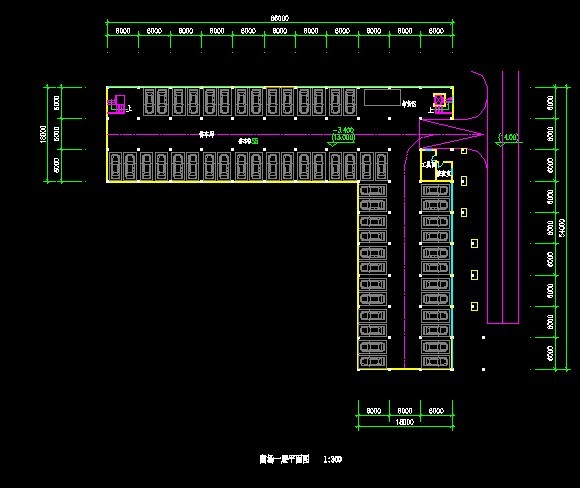The height and width of the screenshot is (488, 580).
Task: Select the (13.000) elevation value
Action: (344, 137)
